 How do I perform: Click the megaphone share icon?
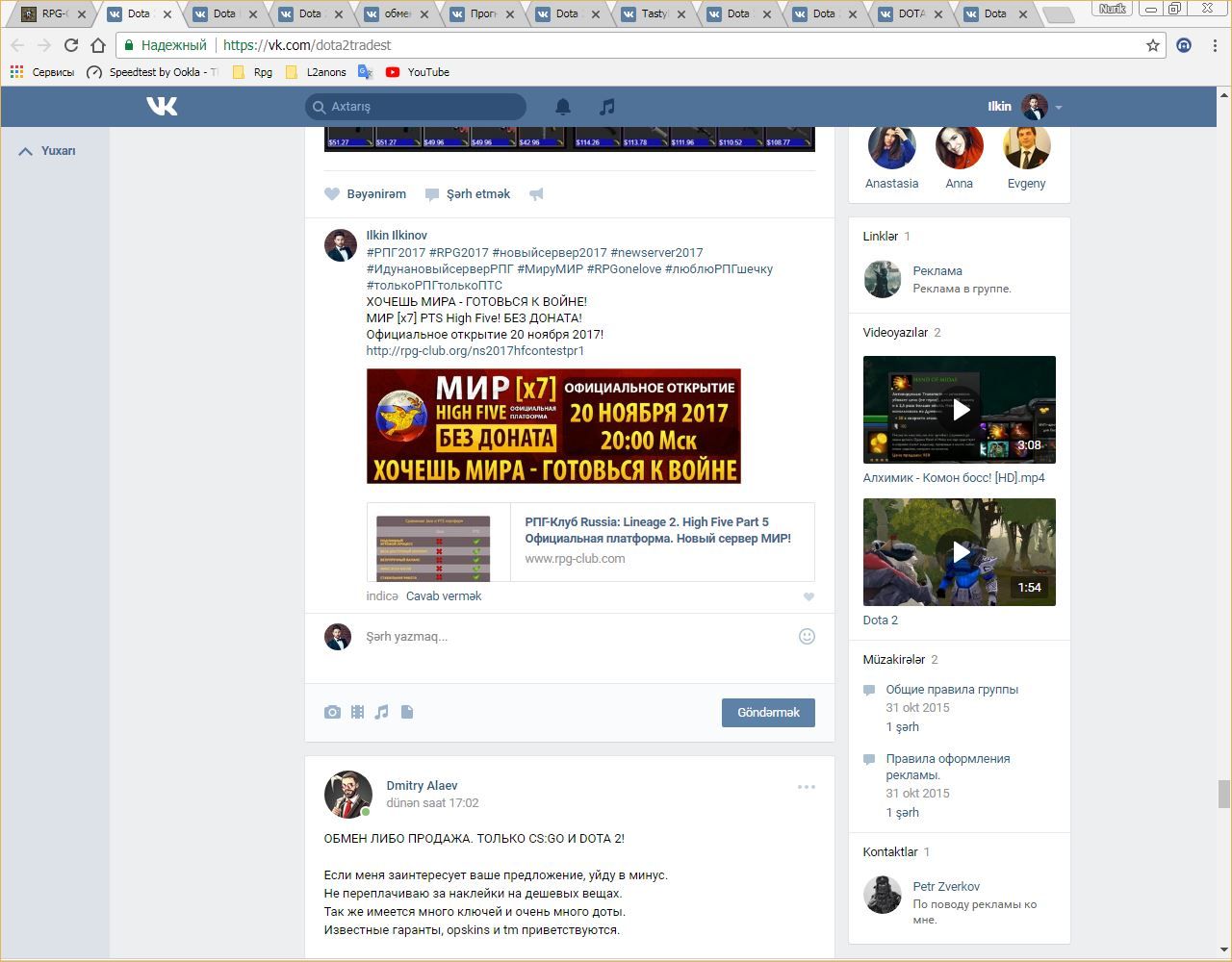(536, 194)
